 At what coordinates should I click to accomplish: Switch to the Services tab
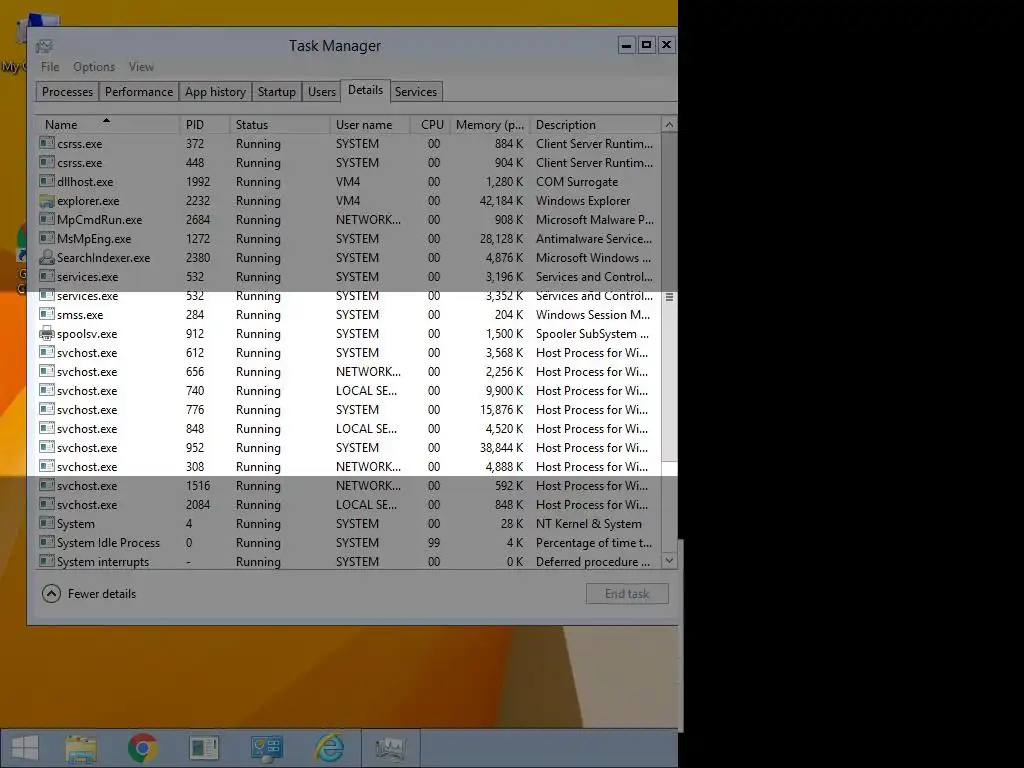coord(416,91)
